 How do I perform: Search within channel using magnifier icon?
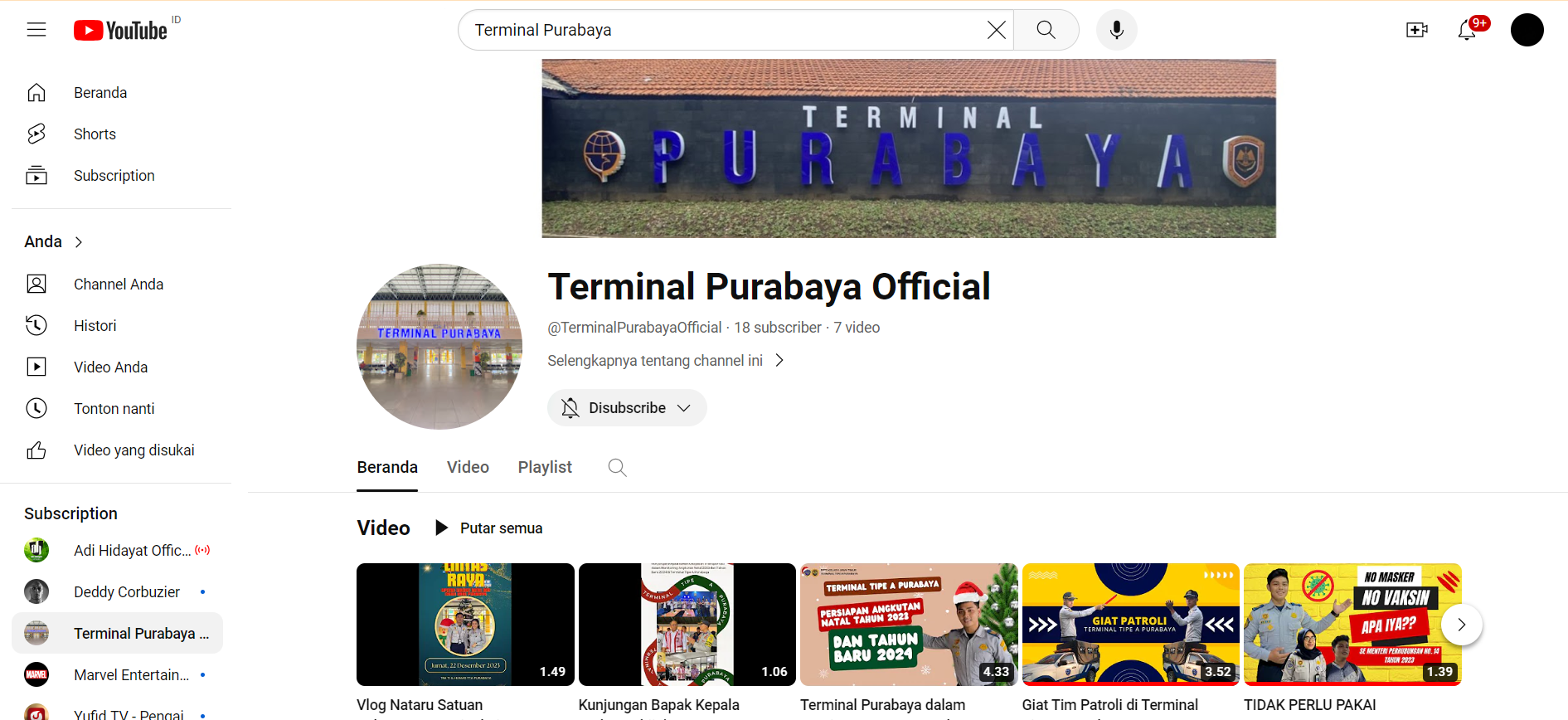click(x=617, y=468)
